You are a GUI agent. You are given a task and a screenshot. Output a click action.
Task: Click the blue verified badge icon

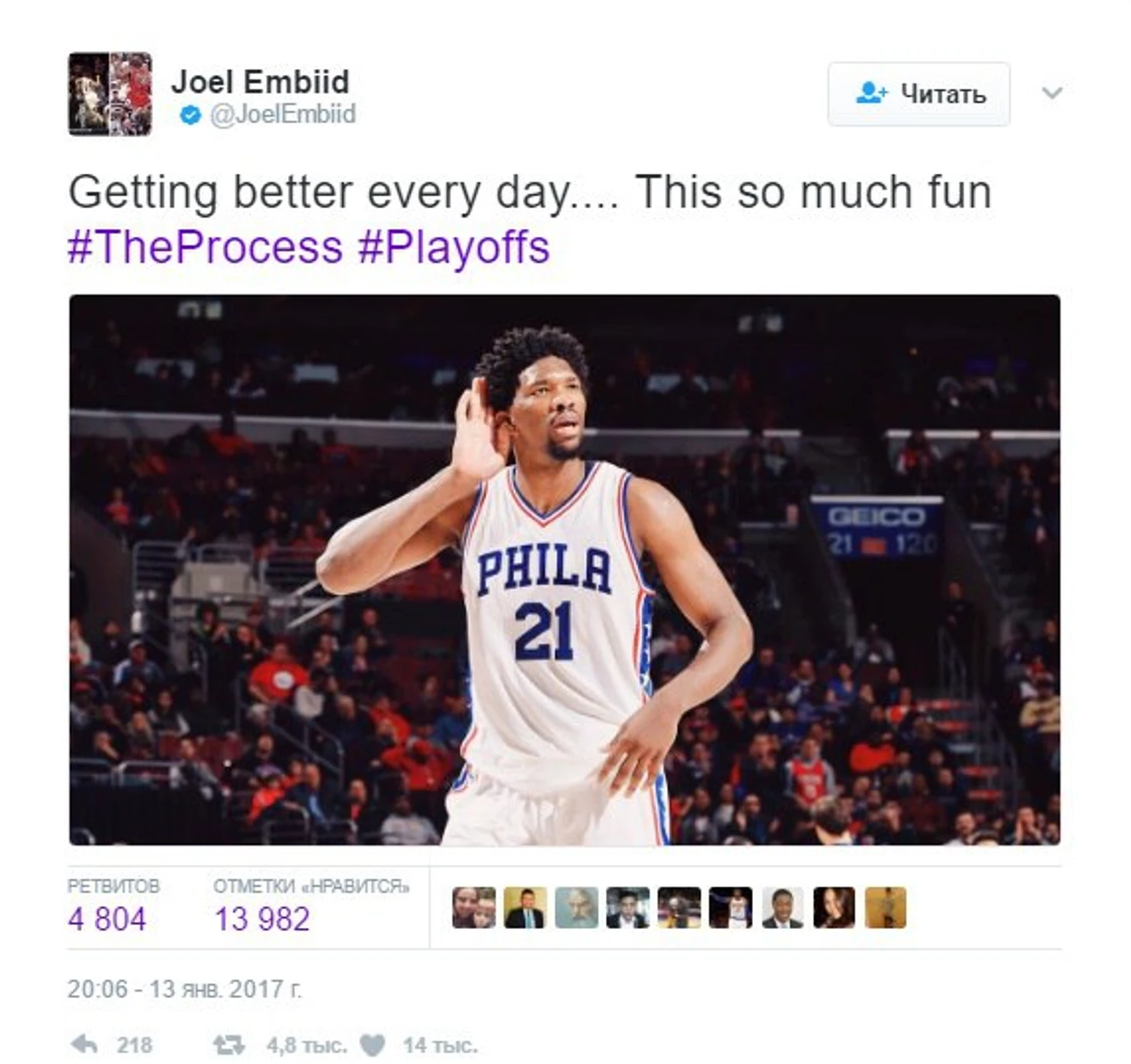190,115
